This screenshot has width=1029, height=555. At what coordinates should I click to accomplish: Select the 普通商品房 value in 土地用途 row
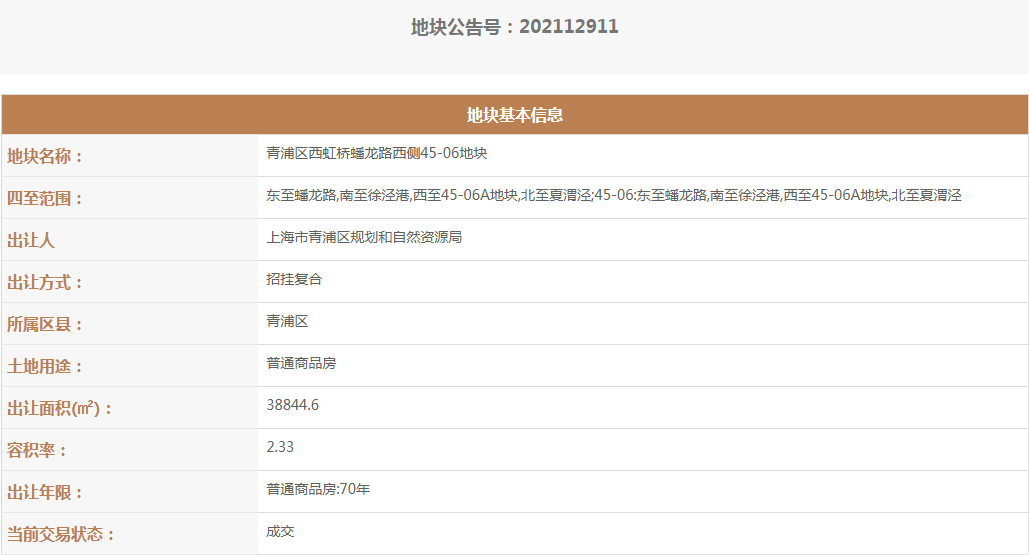click(x=301, y=363)
